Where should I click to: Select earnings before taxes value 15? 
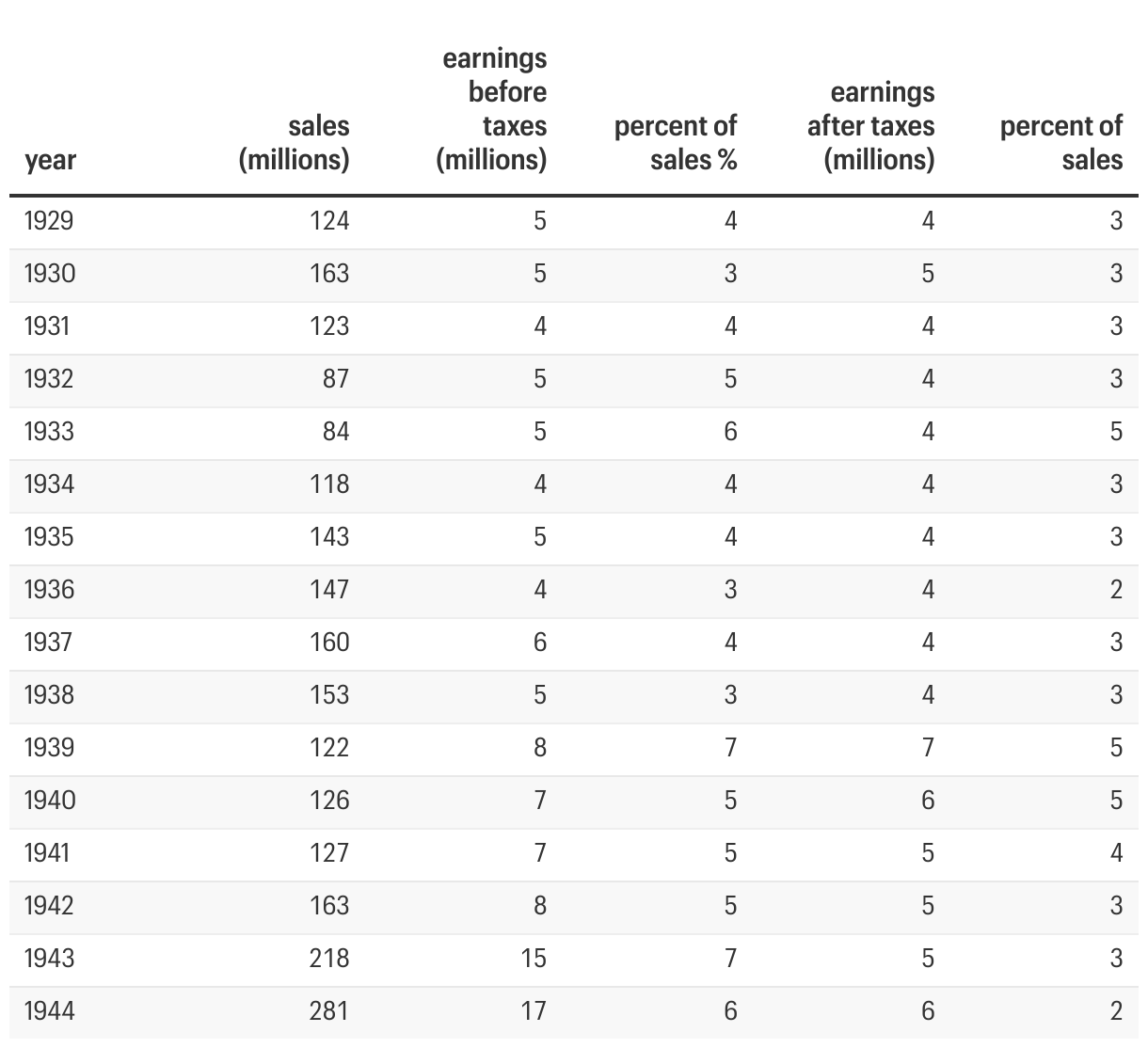click(x=534, y=959)
